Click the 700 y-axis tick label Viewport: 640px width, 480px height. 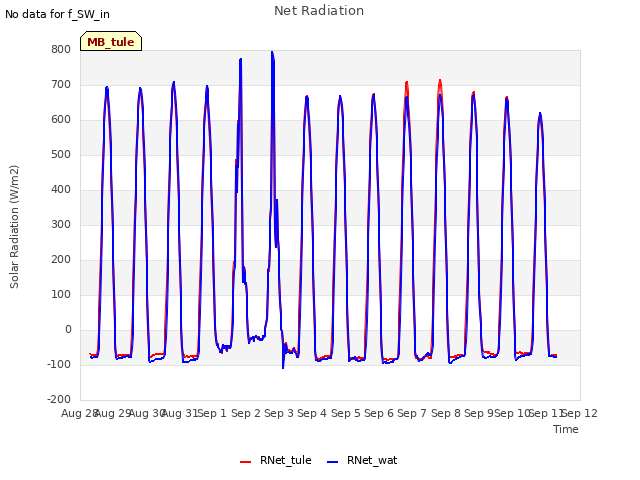(61, 84)
